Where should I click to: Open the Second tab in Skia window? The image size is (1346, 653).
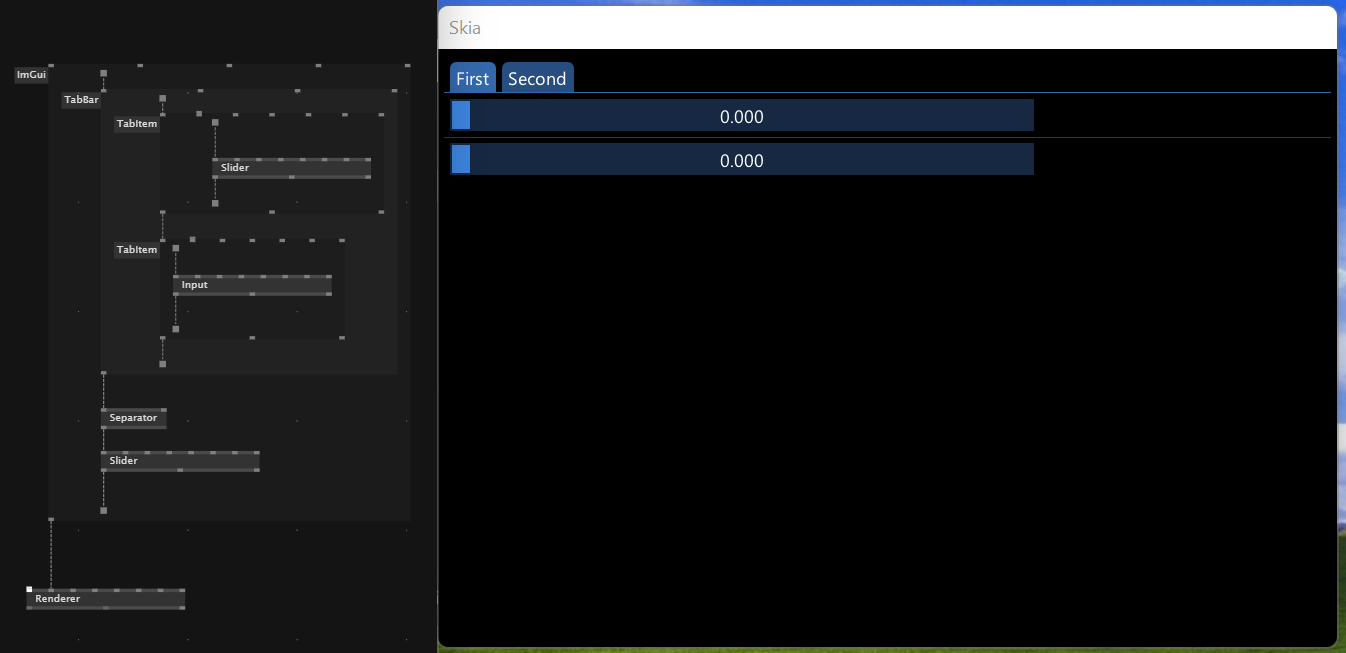537,78
